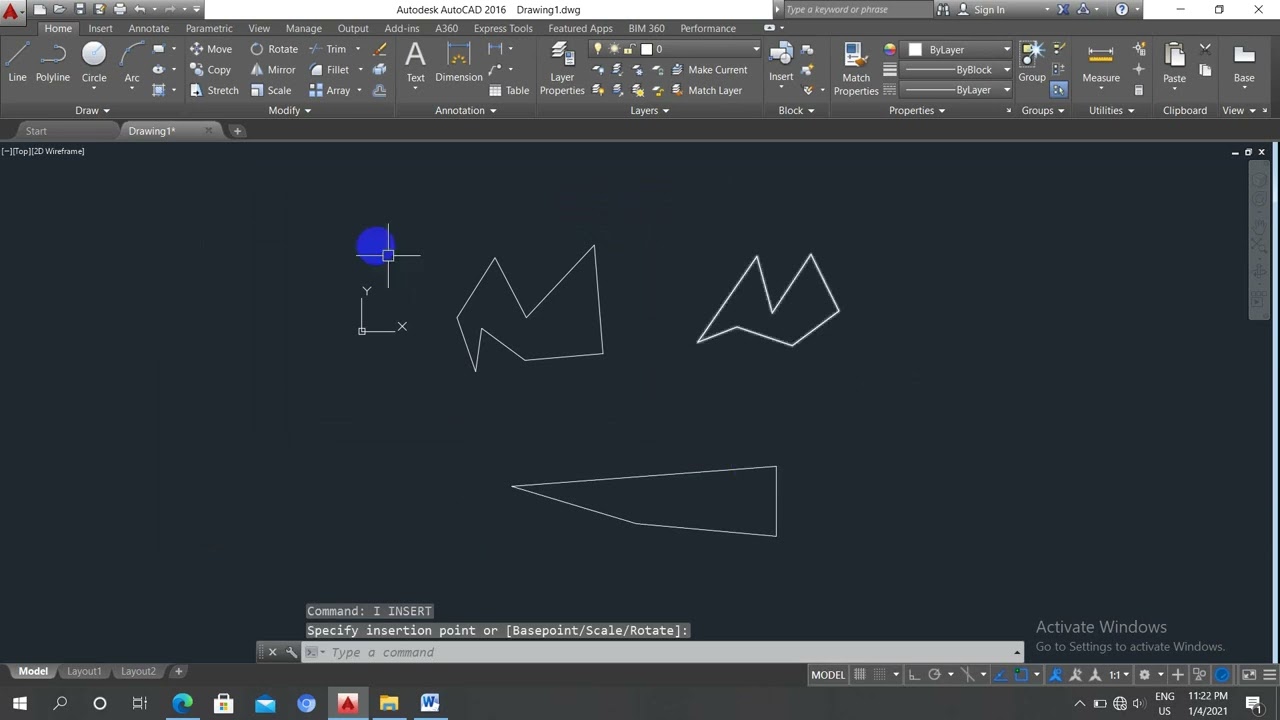Toggle snap mode in status bar
Viewport: 1280px width, 720px height.
(x=880, y=675)
